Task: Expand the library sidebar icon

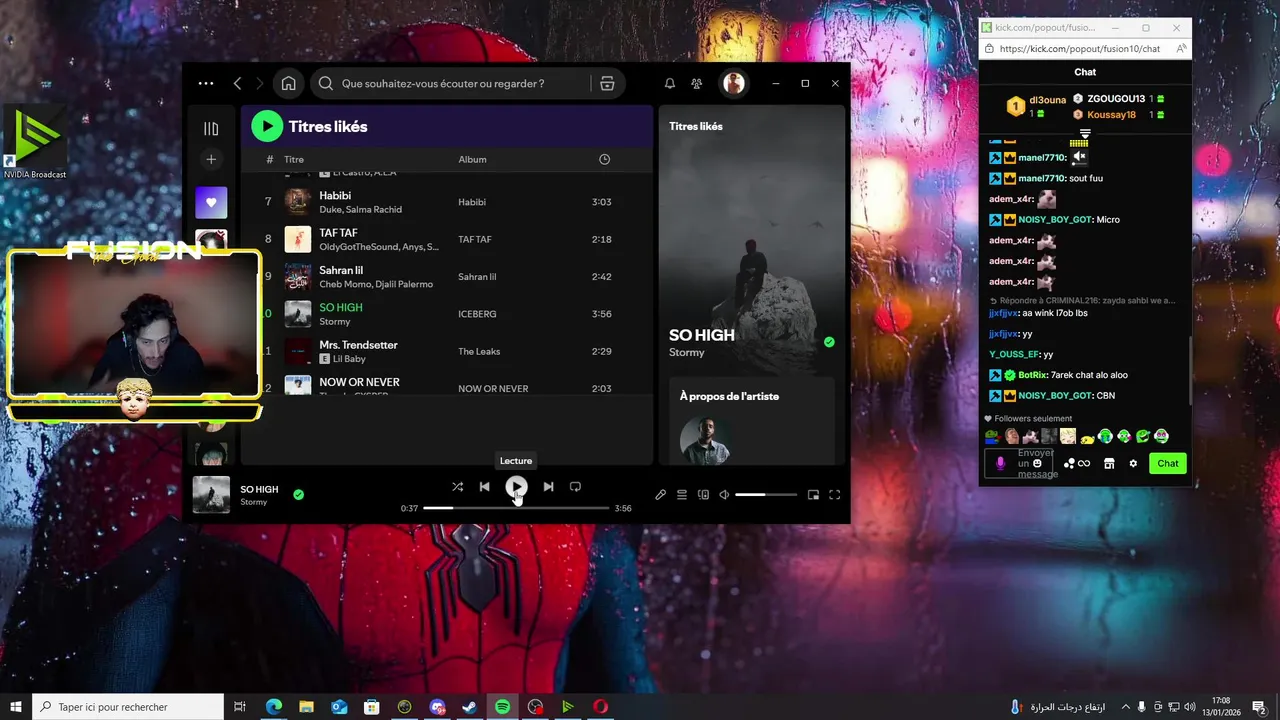Action: coord(211,128)
